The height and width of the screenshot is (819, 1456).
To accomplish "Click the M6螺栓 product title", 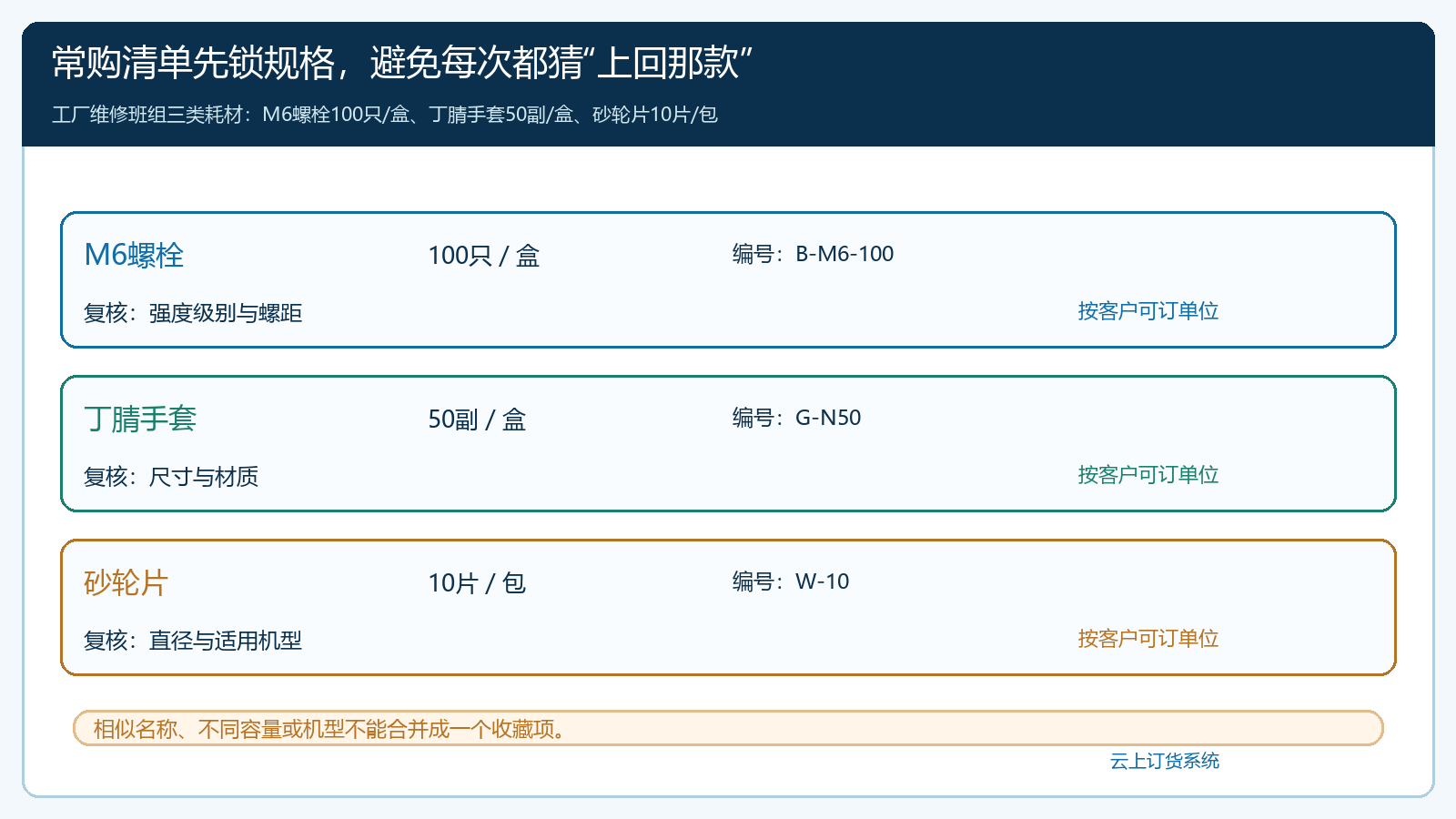I will coord(134,255).
